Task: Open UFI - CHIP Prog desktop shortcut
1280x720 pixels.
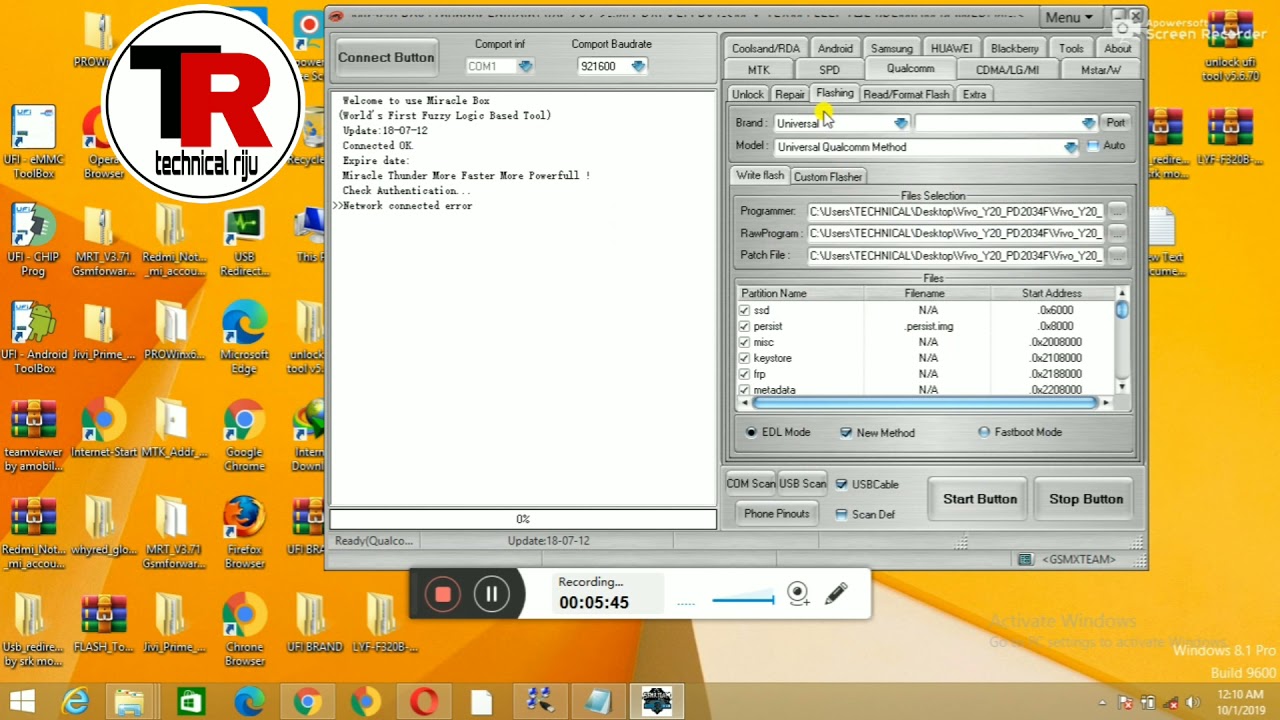Action: 34,241
